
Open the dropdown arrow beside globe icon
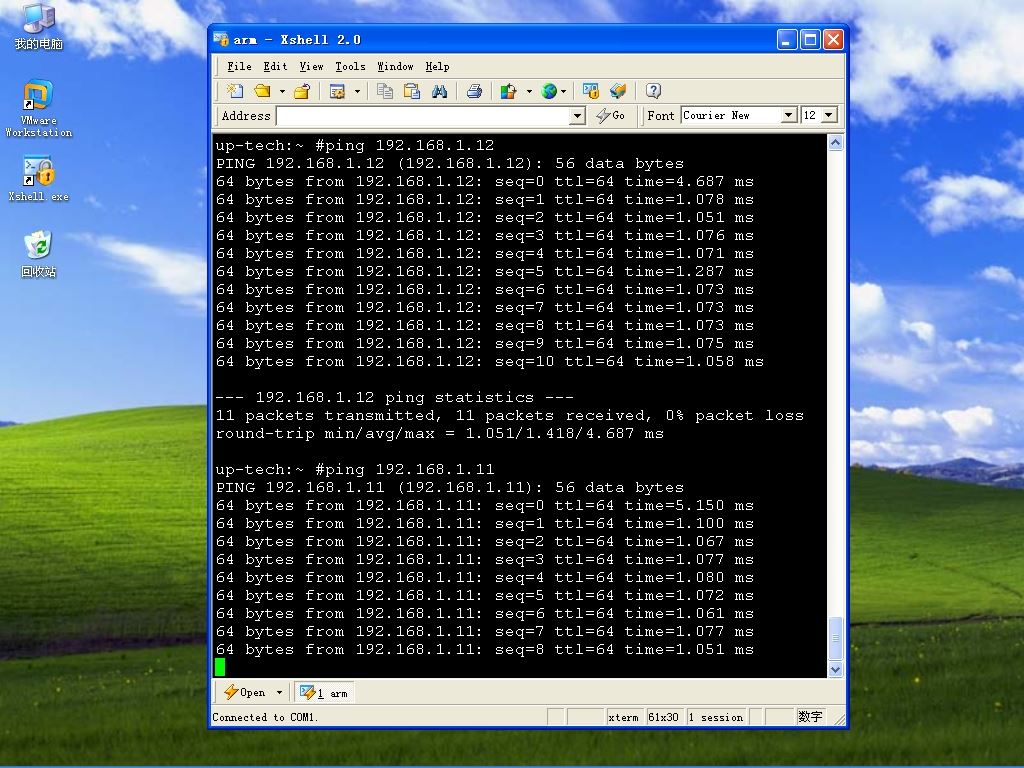[x=564, y=91]
